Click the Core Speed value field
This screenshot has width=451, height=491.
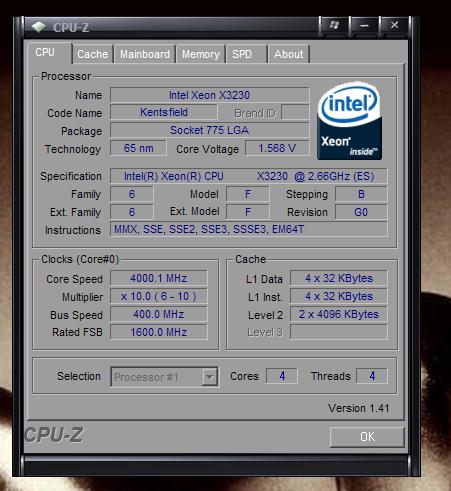coord(159,278)
